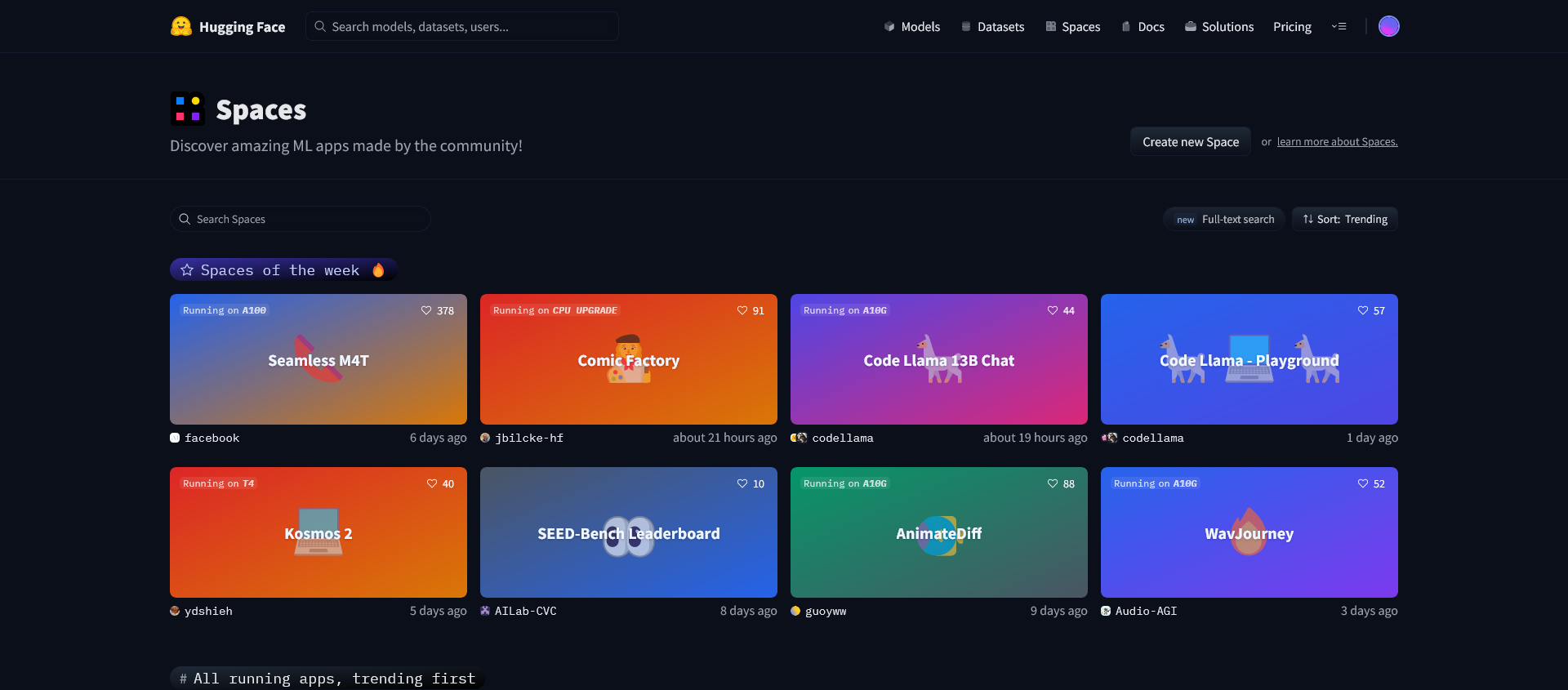This screenshot has height=690, width=1568.
Task: Click the Spaces of the week label
Action: point(280,270)
